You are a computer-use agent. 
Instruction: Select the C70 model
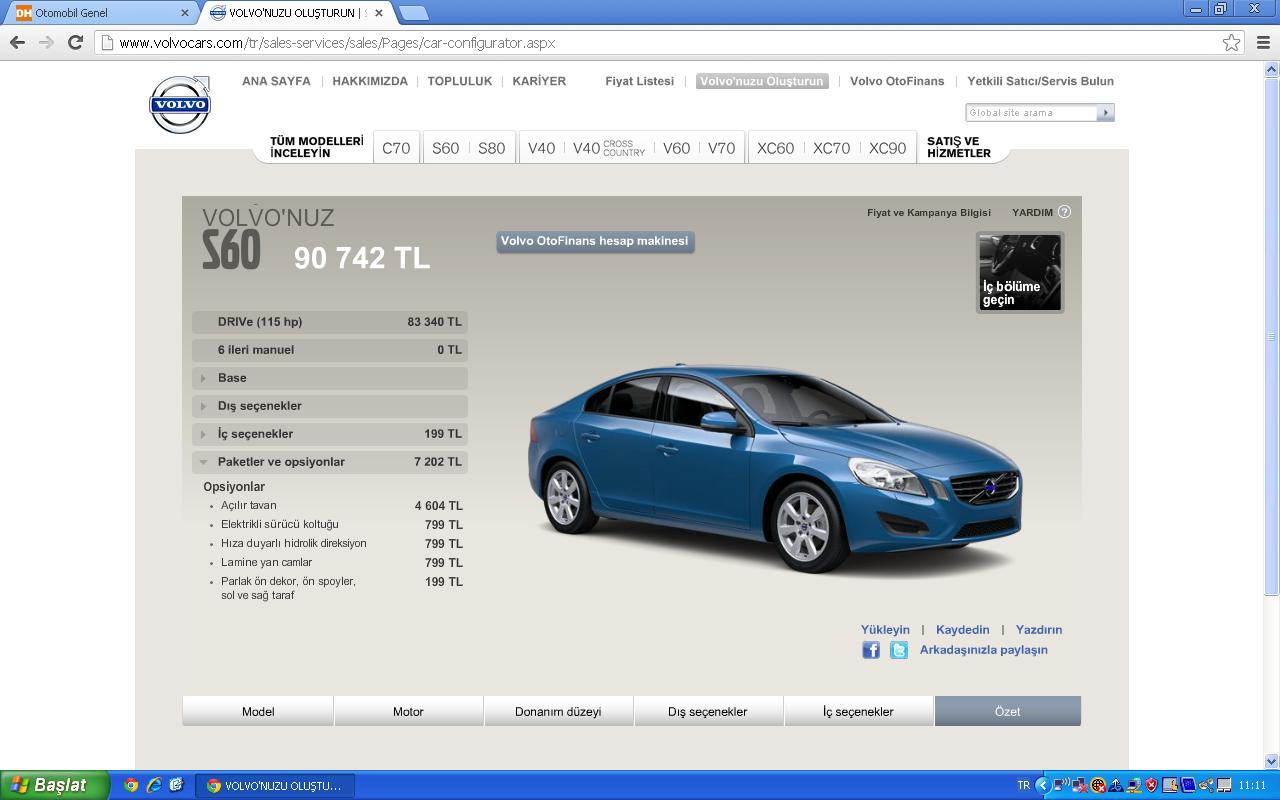click(396, 148)
